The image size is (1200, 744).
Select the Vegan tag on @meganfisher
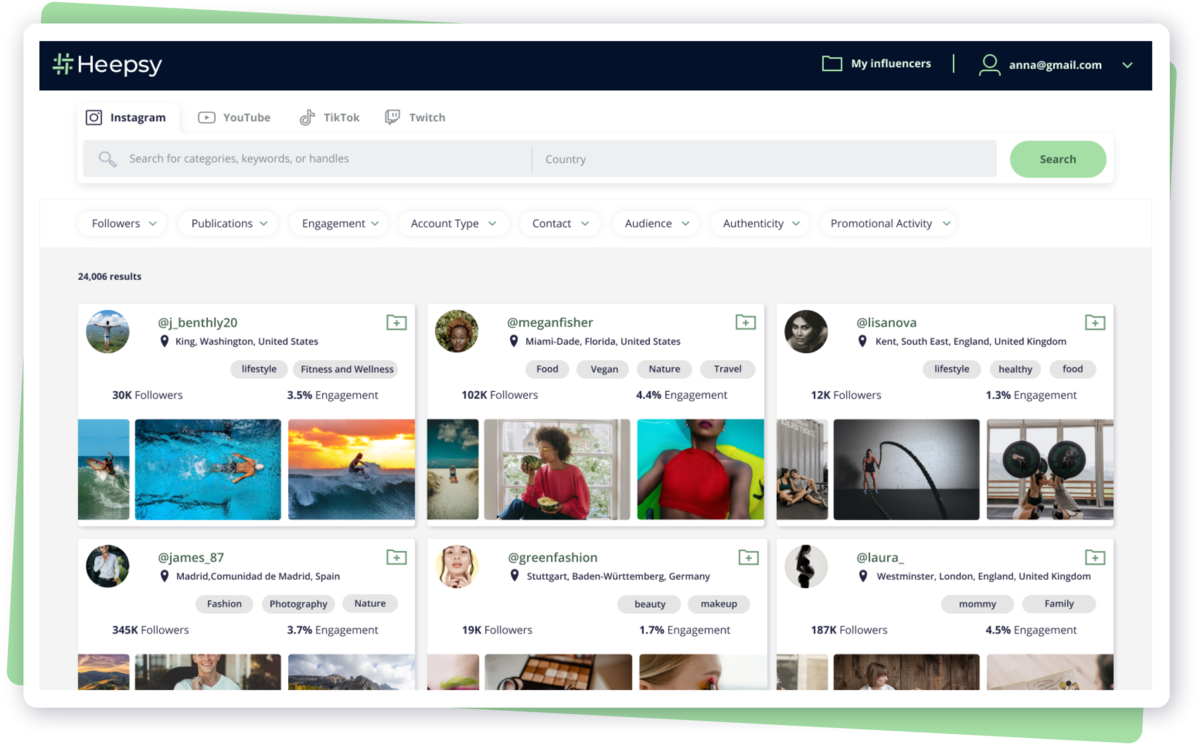point(604,369)
